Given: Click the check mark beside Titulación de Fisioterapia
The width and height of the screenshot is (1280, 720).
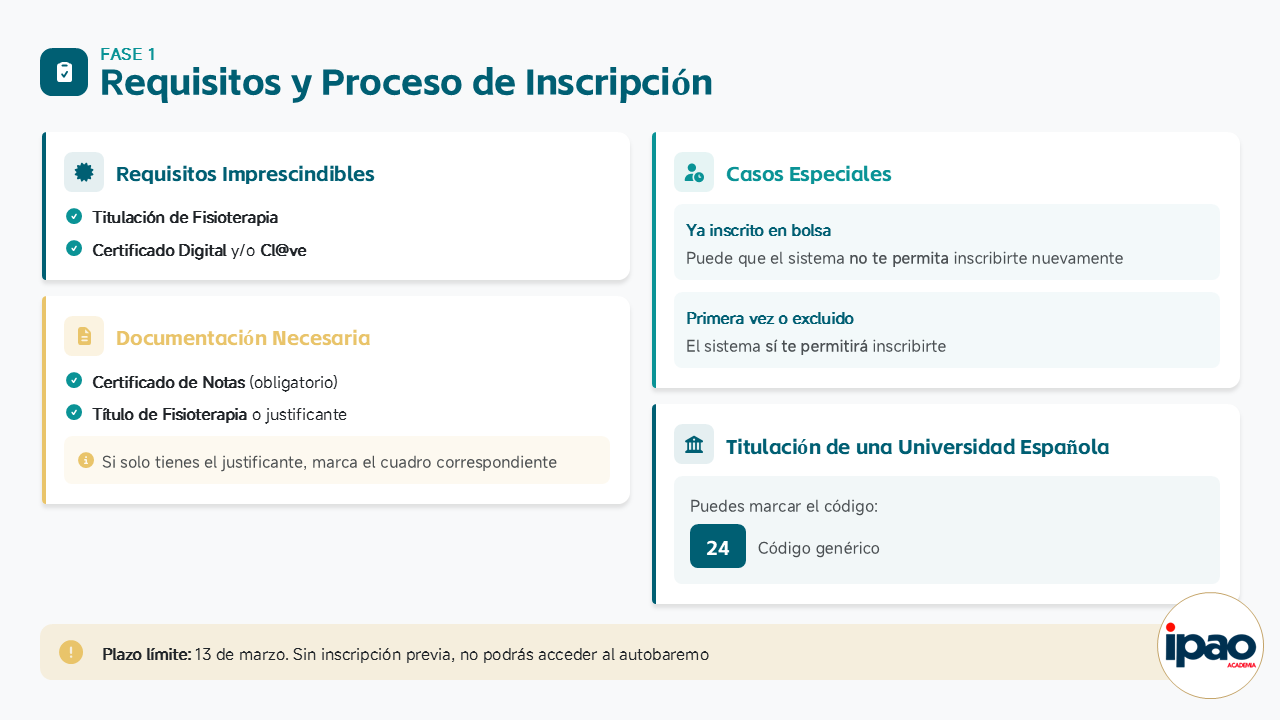Looking at the screenshot, I should click(74, 216).
